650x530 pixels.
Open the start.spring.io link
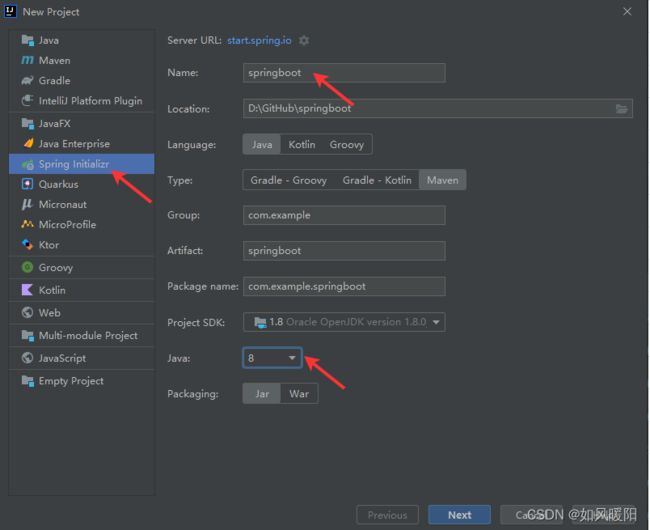pos(259,40)
